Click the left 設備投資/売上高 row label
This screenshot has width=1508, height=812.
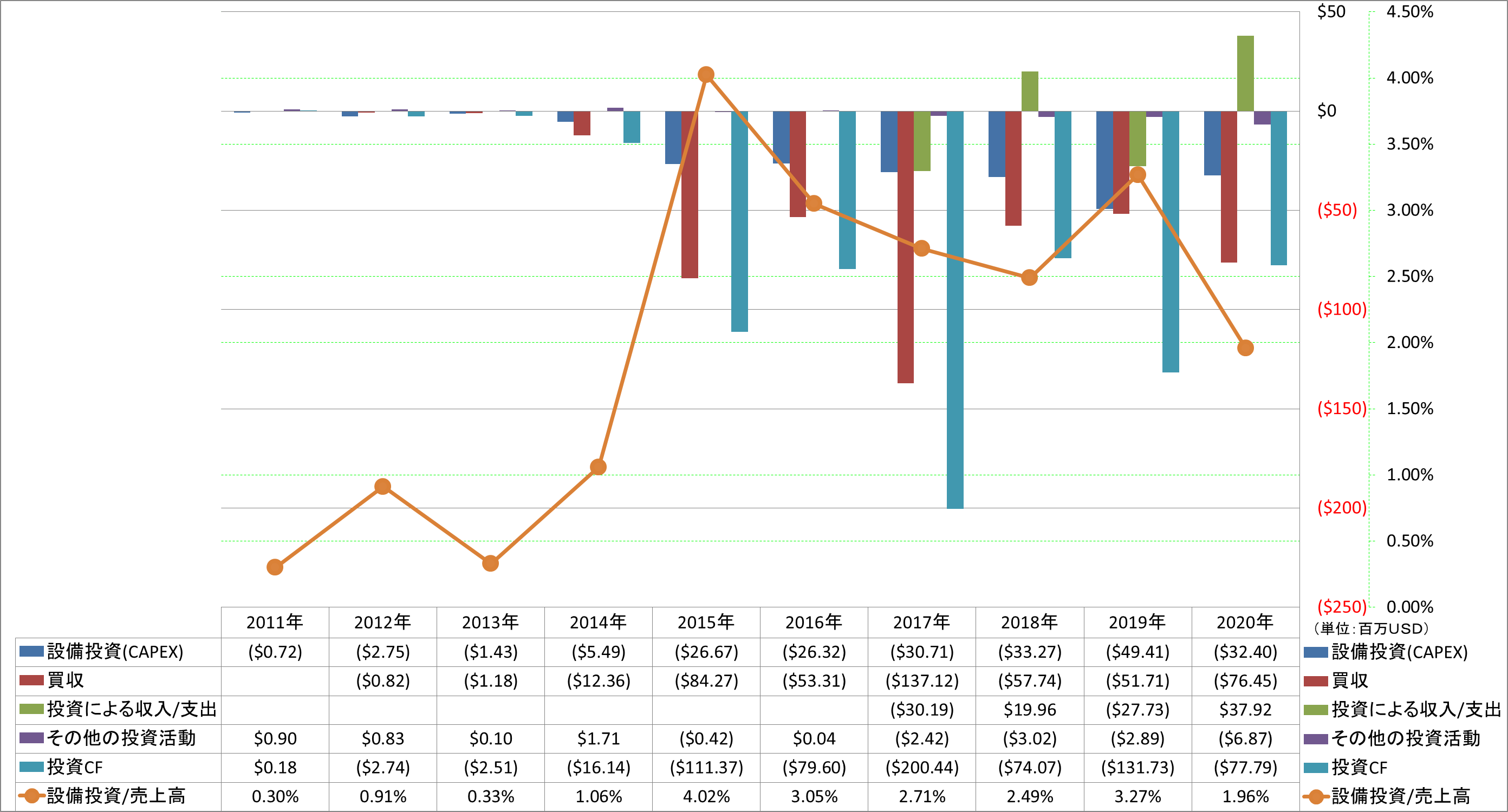116,796
